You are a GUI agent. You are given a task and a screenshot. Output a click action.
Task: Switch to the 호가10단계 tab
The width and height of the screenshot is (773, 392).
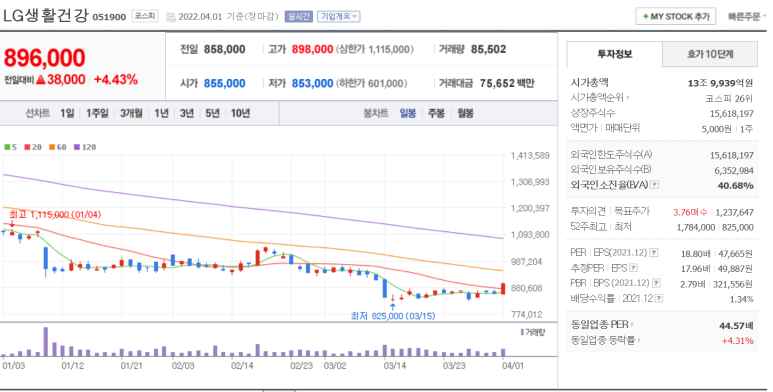(x=710, y=54)
